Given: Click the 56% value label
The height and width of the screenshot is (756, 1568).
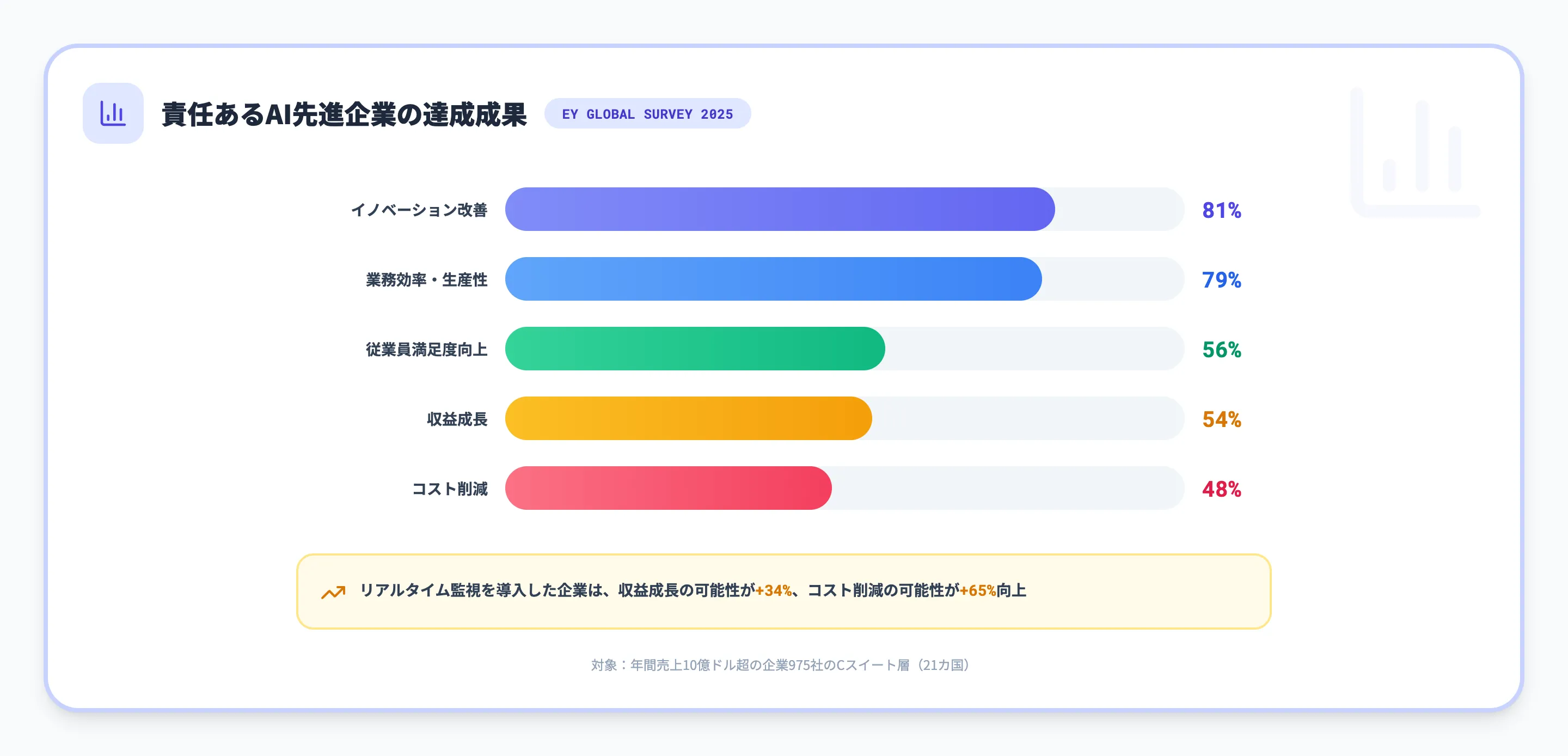Looking at the screenshot, I should click(x=1221, y=350).
